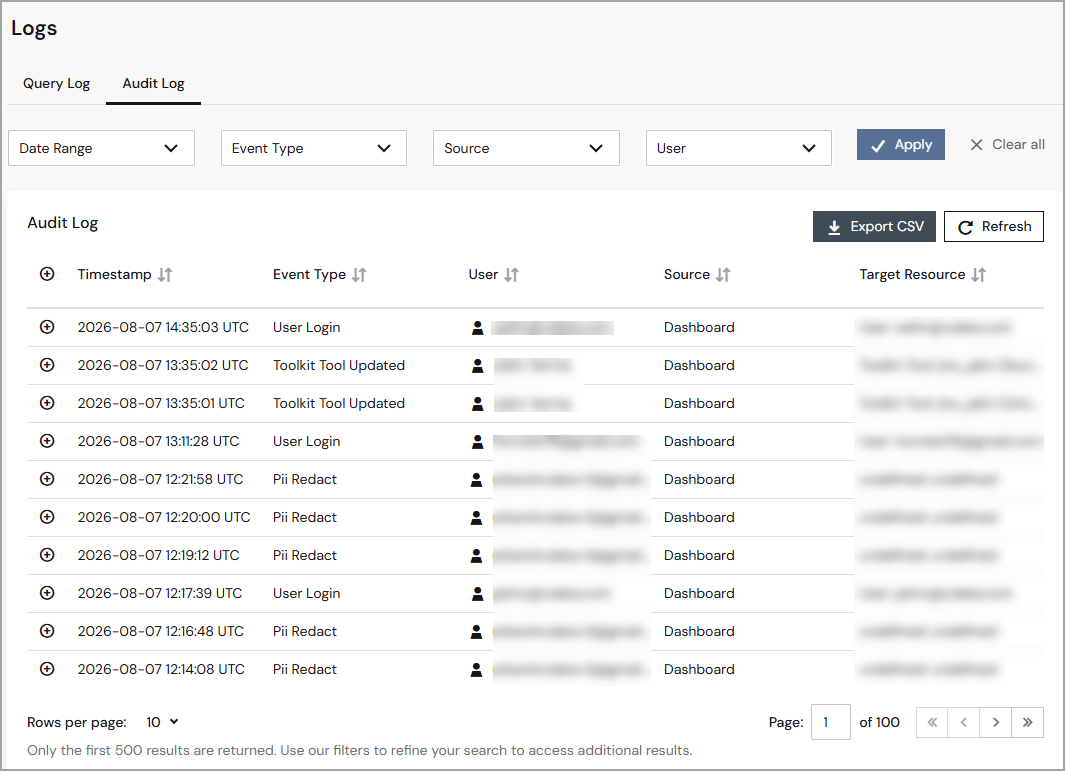Click the Target Resource column header label
The image size is (1065, 771).
click(912, 274)
